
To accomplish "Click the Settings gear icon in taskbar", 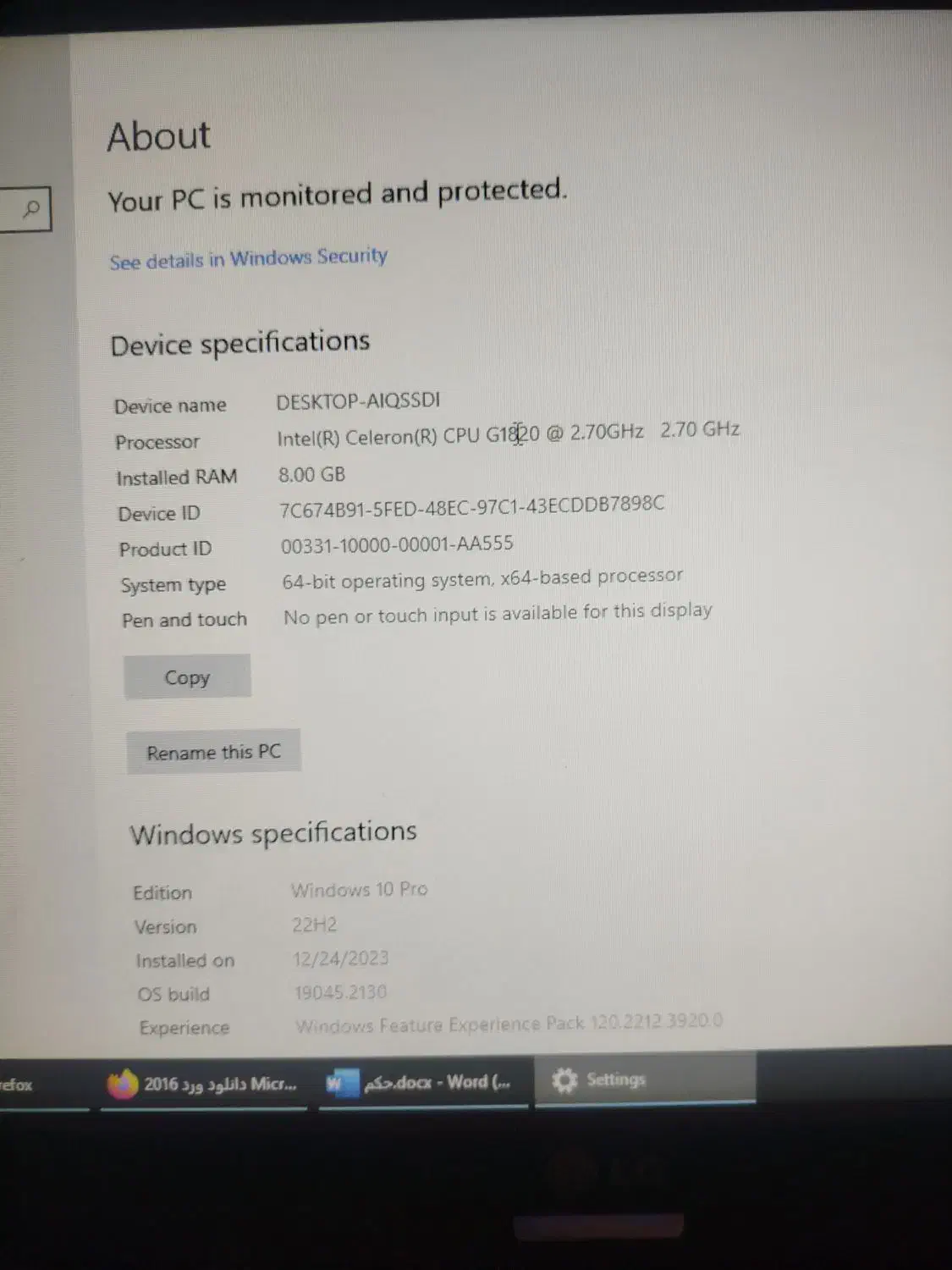I will 564,1079.
